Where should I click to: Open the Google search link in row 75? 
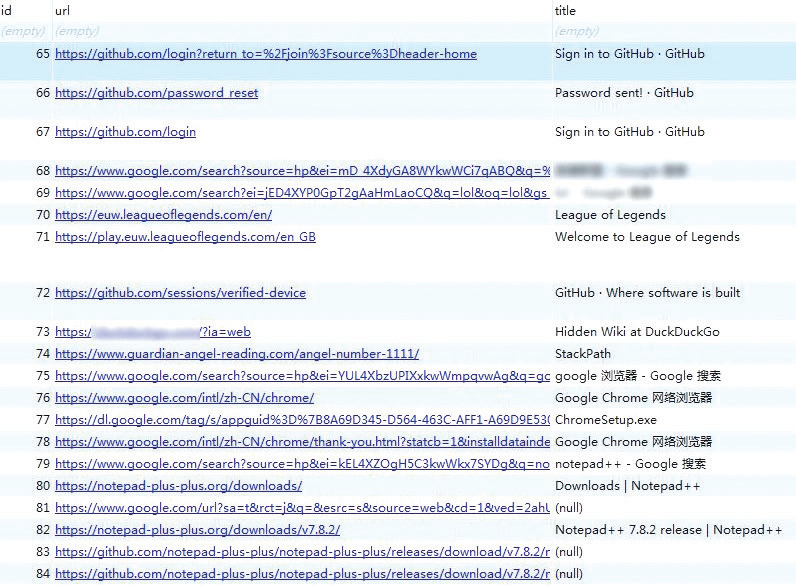point(303,376)
